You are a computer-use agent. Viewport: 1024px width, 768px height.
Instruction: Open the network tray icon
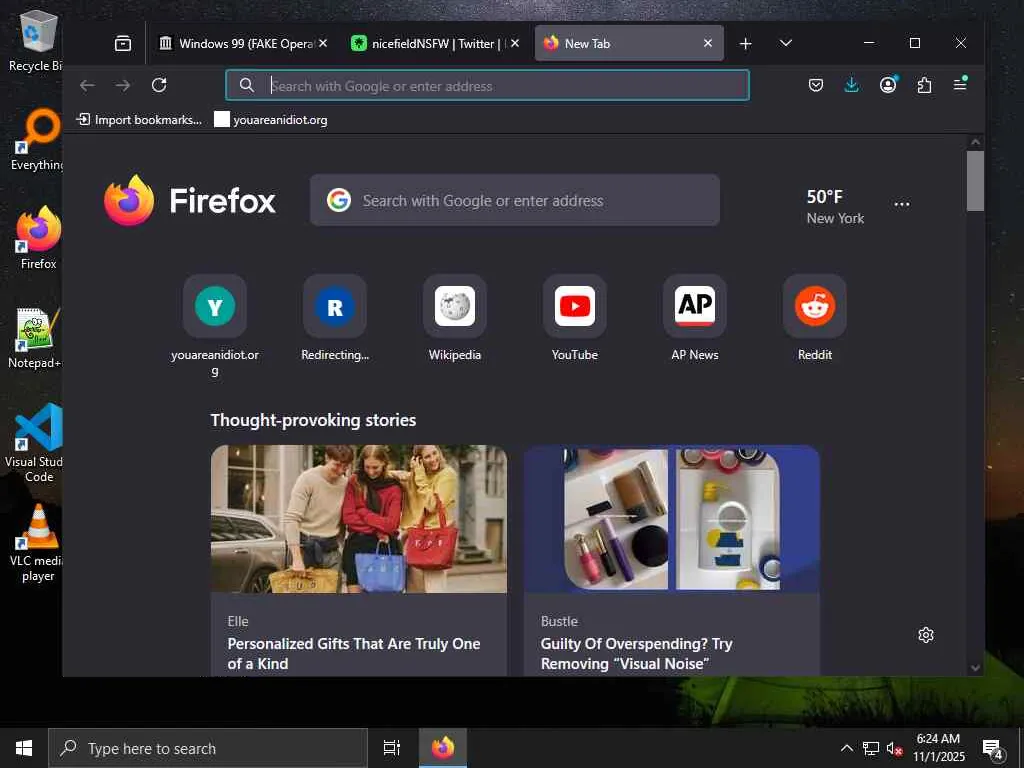(871, 748)
